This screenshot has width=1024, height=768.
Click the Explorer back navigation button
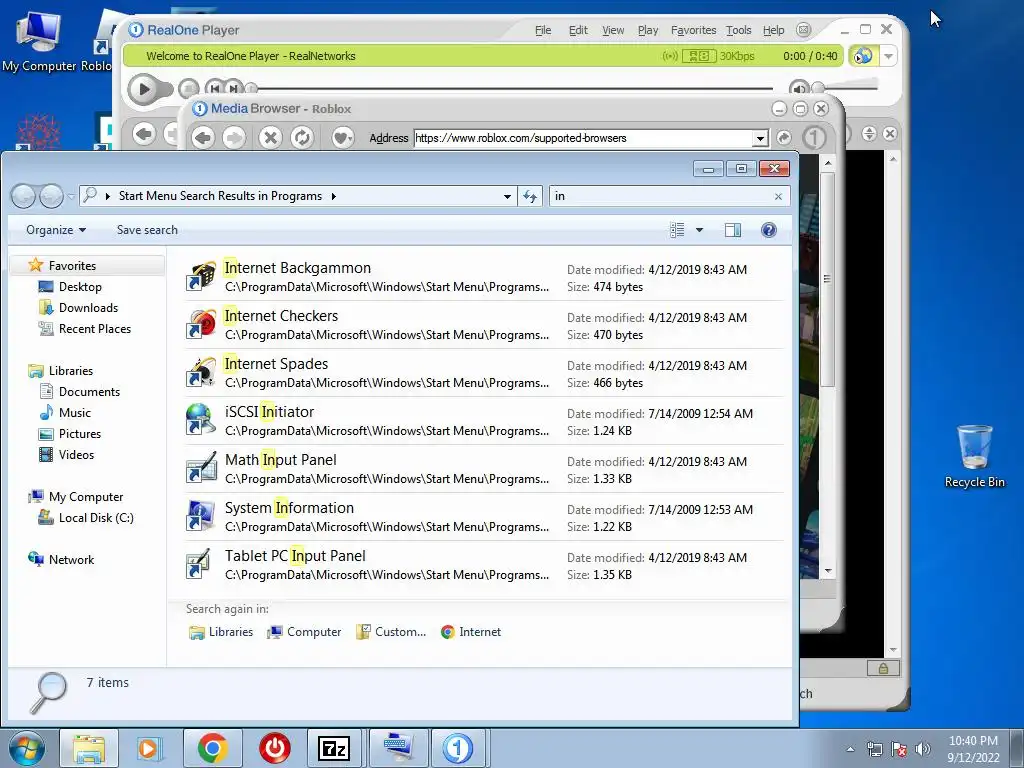24,195
